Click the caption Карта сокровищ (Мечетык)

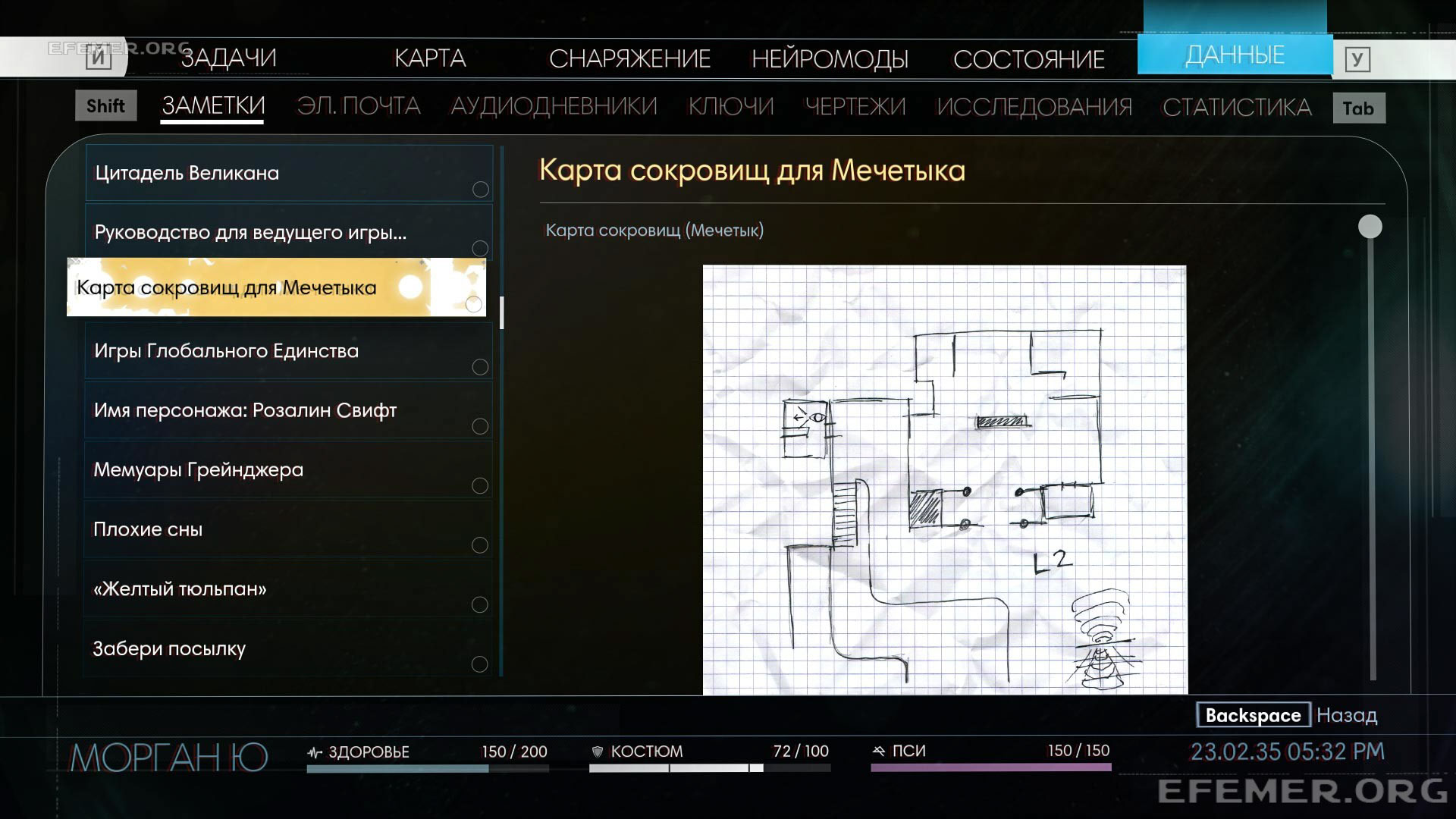(654, 231)
